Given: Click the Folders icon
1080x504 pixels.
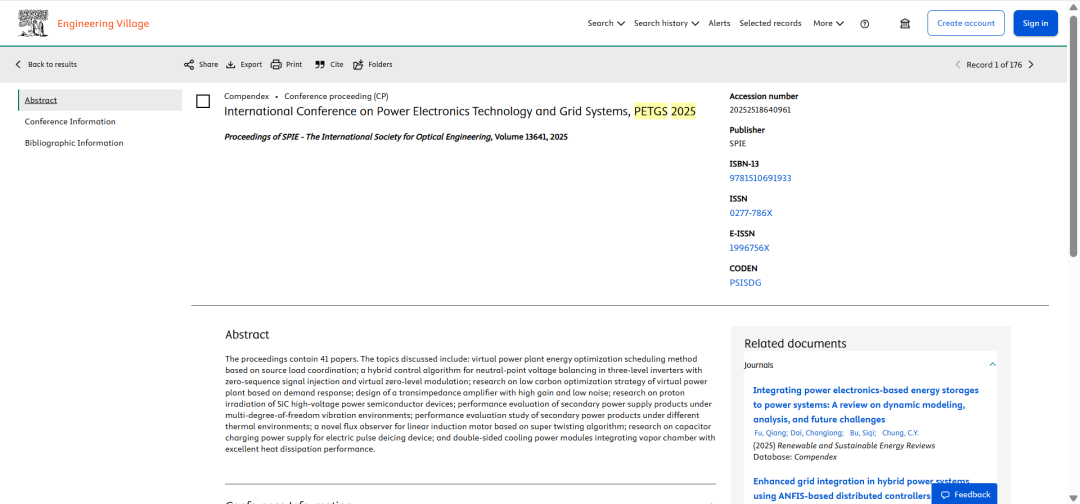Looking at the screenshot, I should 358,65.
